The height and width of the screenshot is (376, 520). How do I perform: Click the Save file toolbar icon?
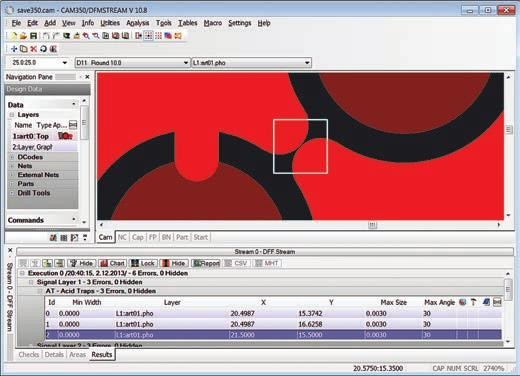click(x=33, y=36)
